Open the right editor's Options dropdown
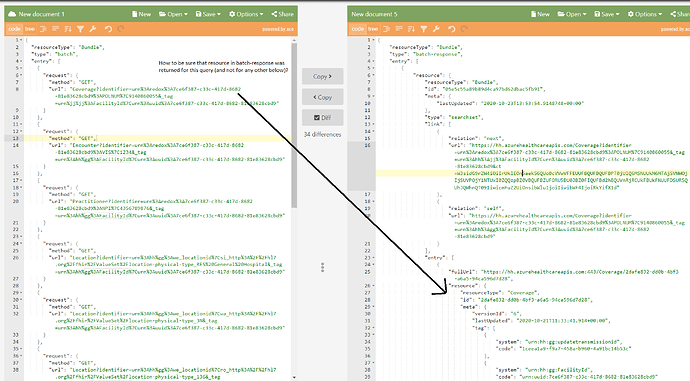This screenshot has height=381, width=690. [x=645, y=14]
